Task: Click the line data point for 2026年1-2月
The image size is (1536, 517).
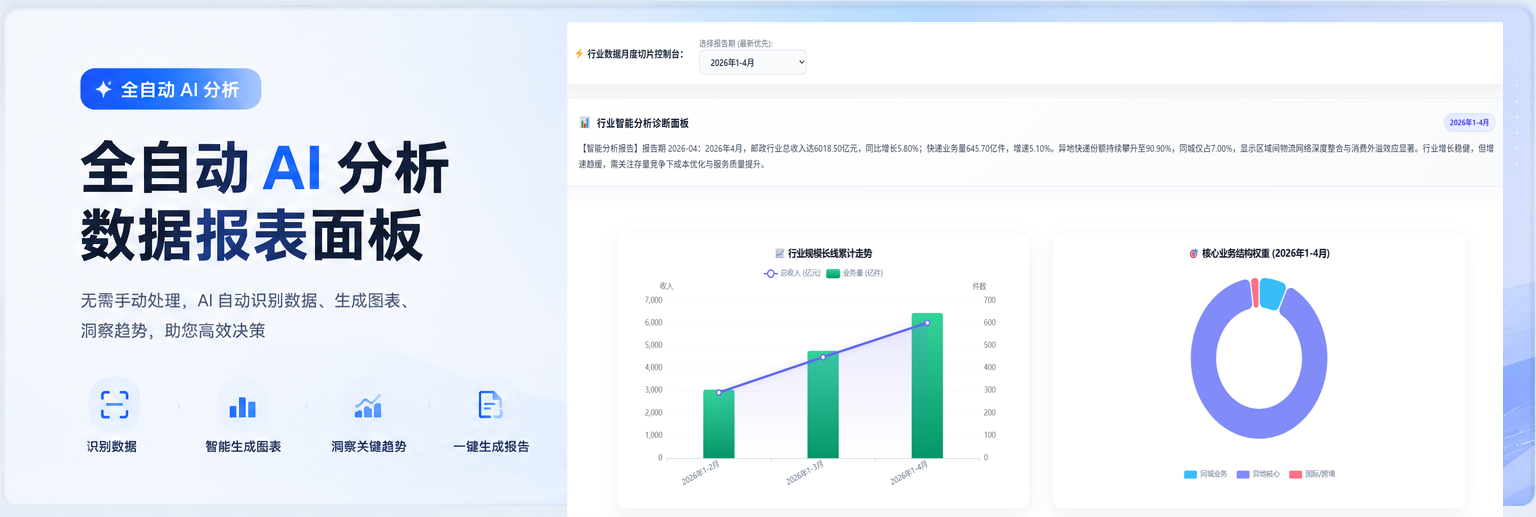Action: pyautogui.click(x=719, y=392)
